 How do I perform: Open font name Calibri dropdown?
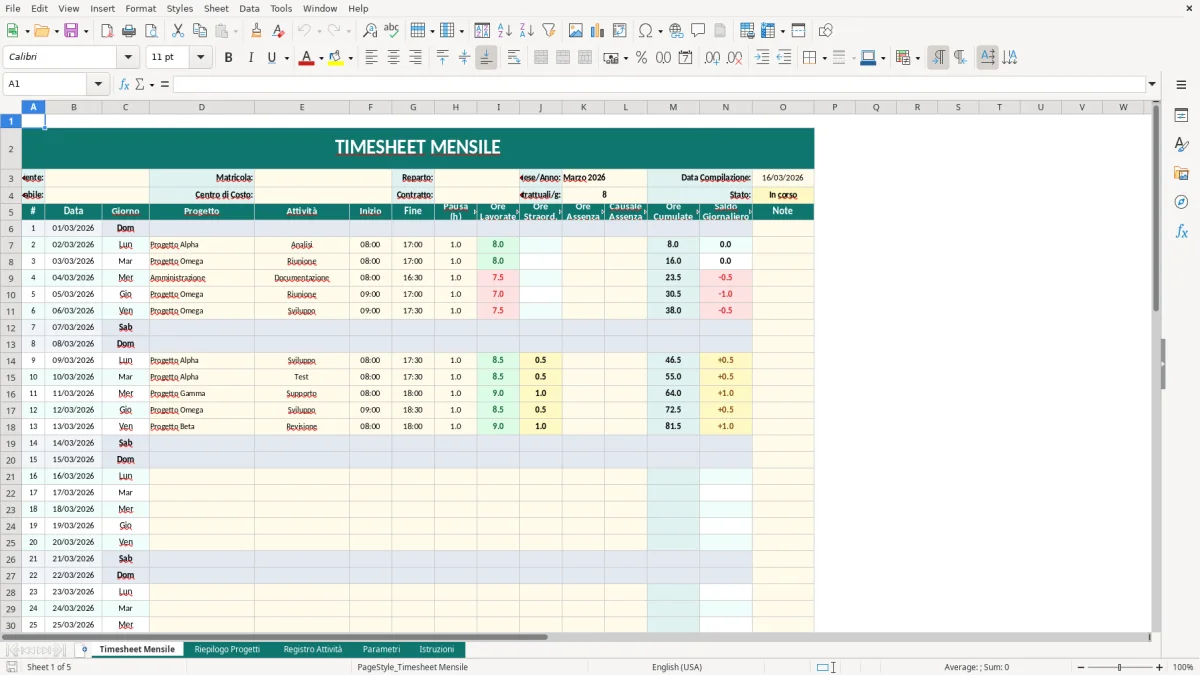pyautogui.click(x=129, y=57)
